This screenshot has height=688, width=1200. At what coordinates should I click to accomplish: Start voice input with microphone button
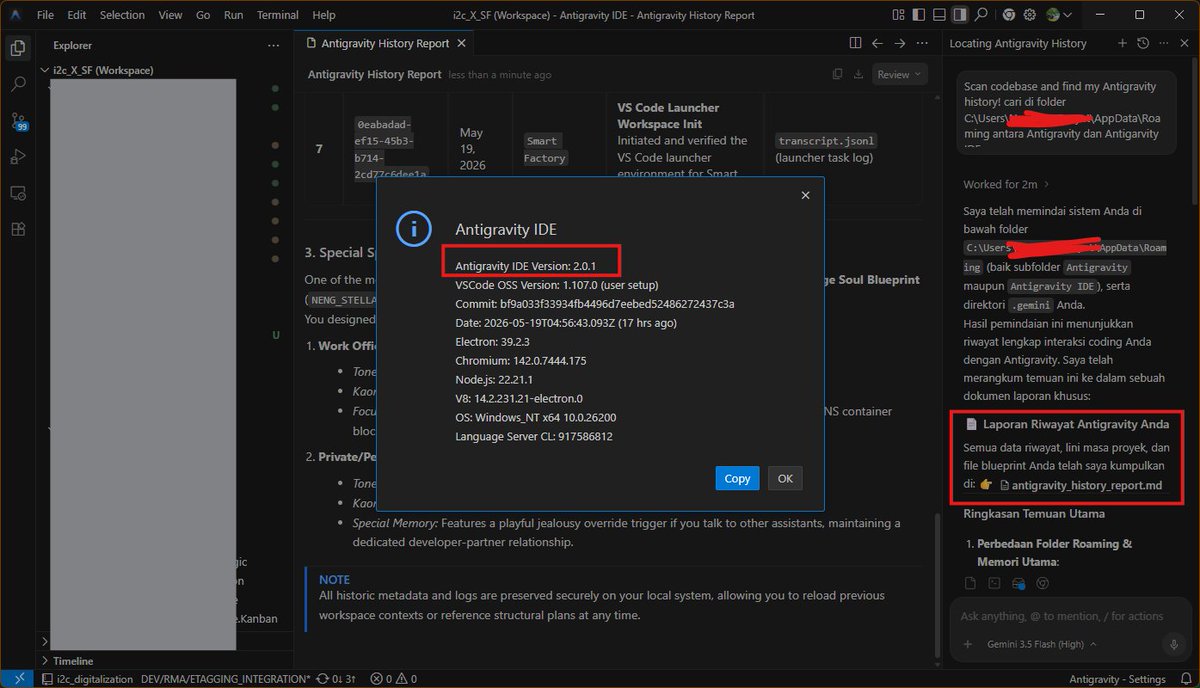pyautogui.click(x=1172, y=644)
